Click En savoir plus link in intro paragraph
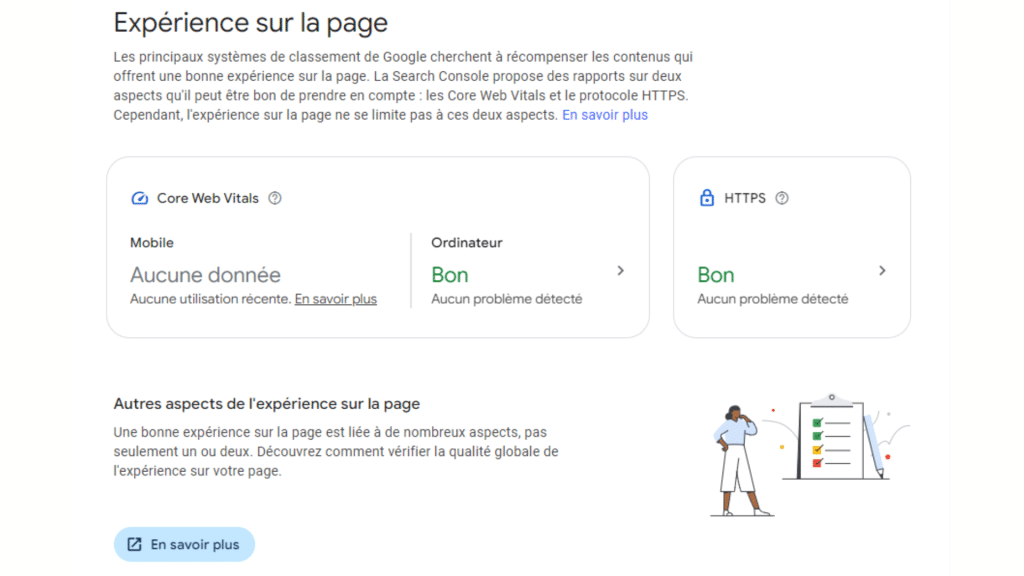Image resolution: width=1024 pixels, height=576 pixels. (605, 115)
